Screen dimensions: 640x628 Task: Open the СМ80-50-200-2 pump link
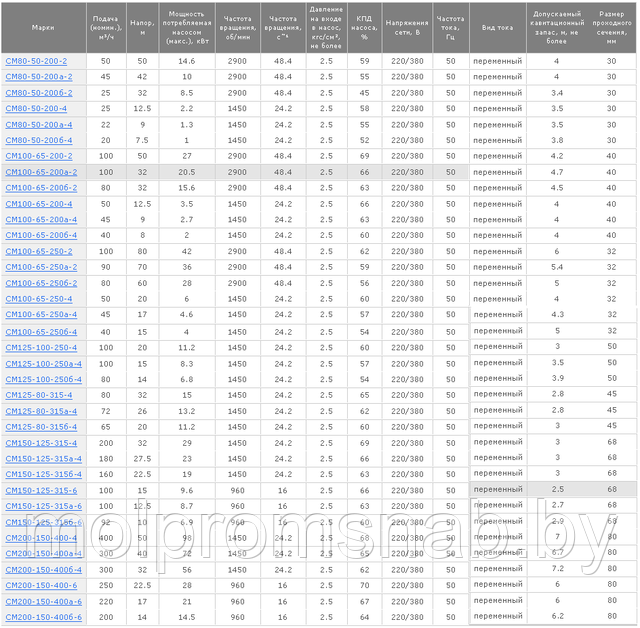[36, 61]
